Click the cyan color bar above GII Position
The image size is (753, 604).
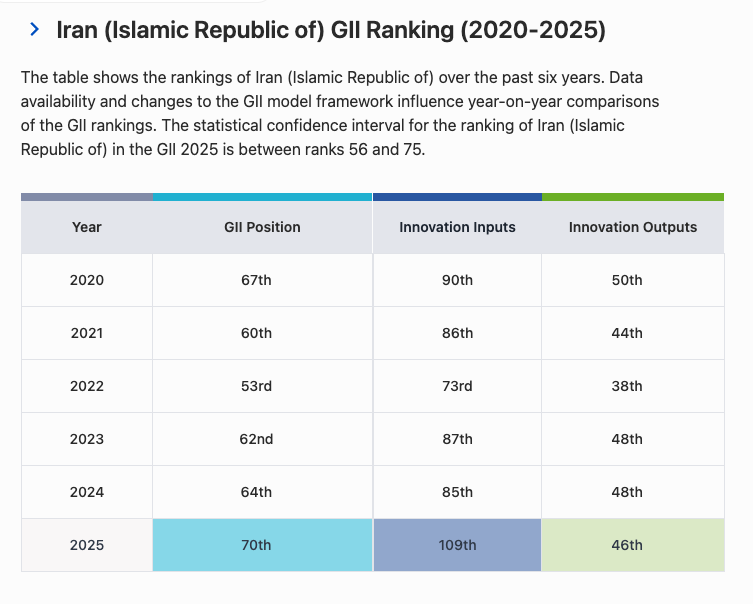click(x=262, y=197)
